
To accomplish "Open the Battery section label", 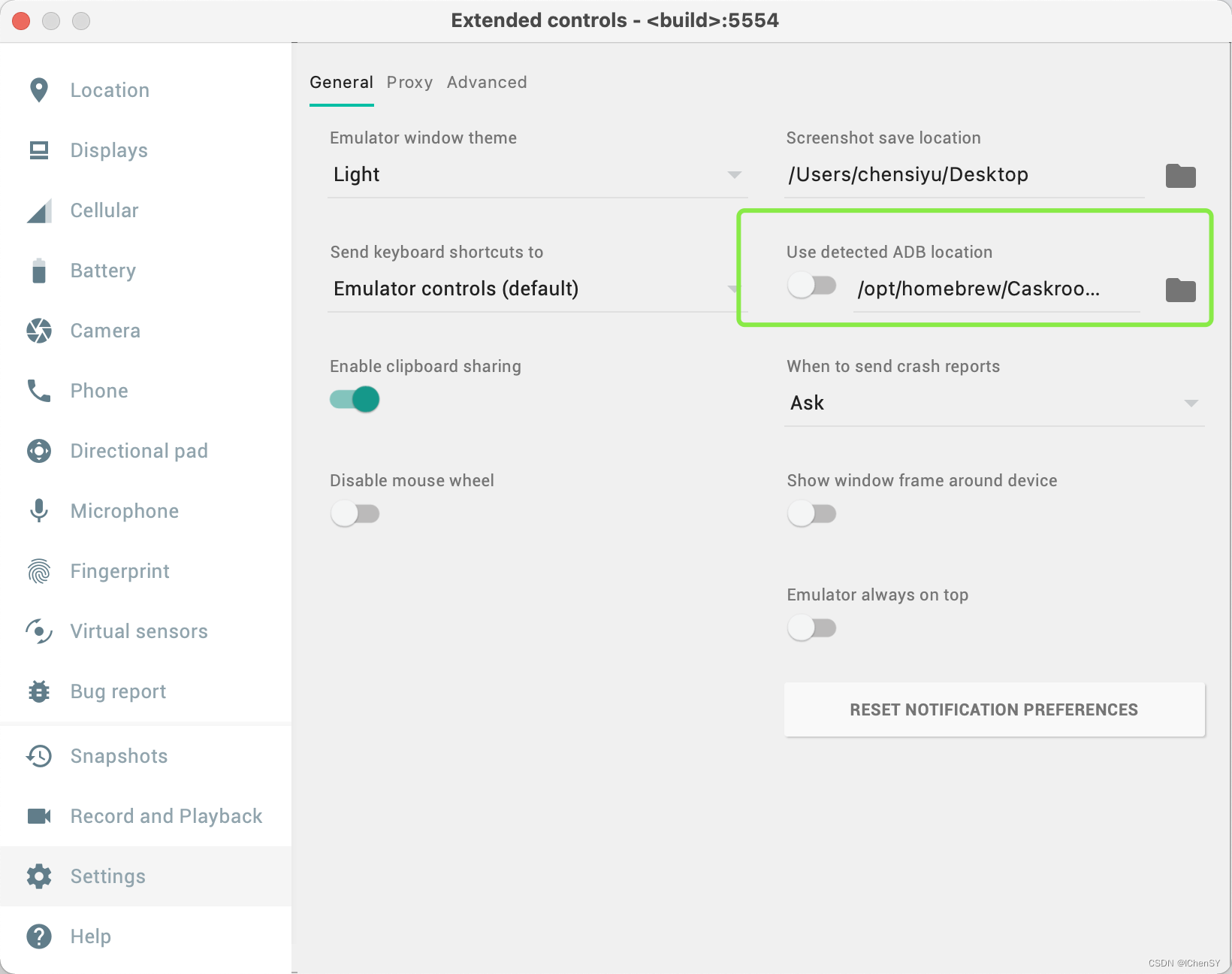I will tap(103, 271).
